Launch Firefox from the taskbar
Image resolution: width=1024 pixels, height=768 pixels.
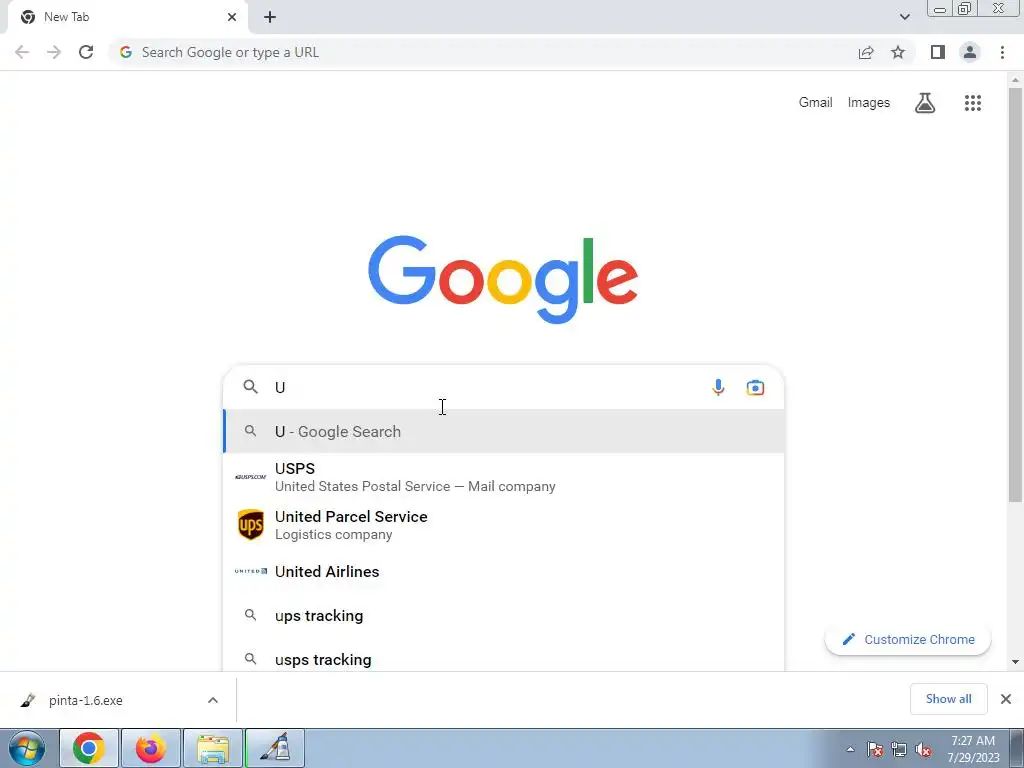click(150, 748)
